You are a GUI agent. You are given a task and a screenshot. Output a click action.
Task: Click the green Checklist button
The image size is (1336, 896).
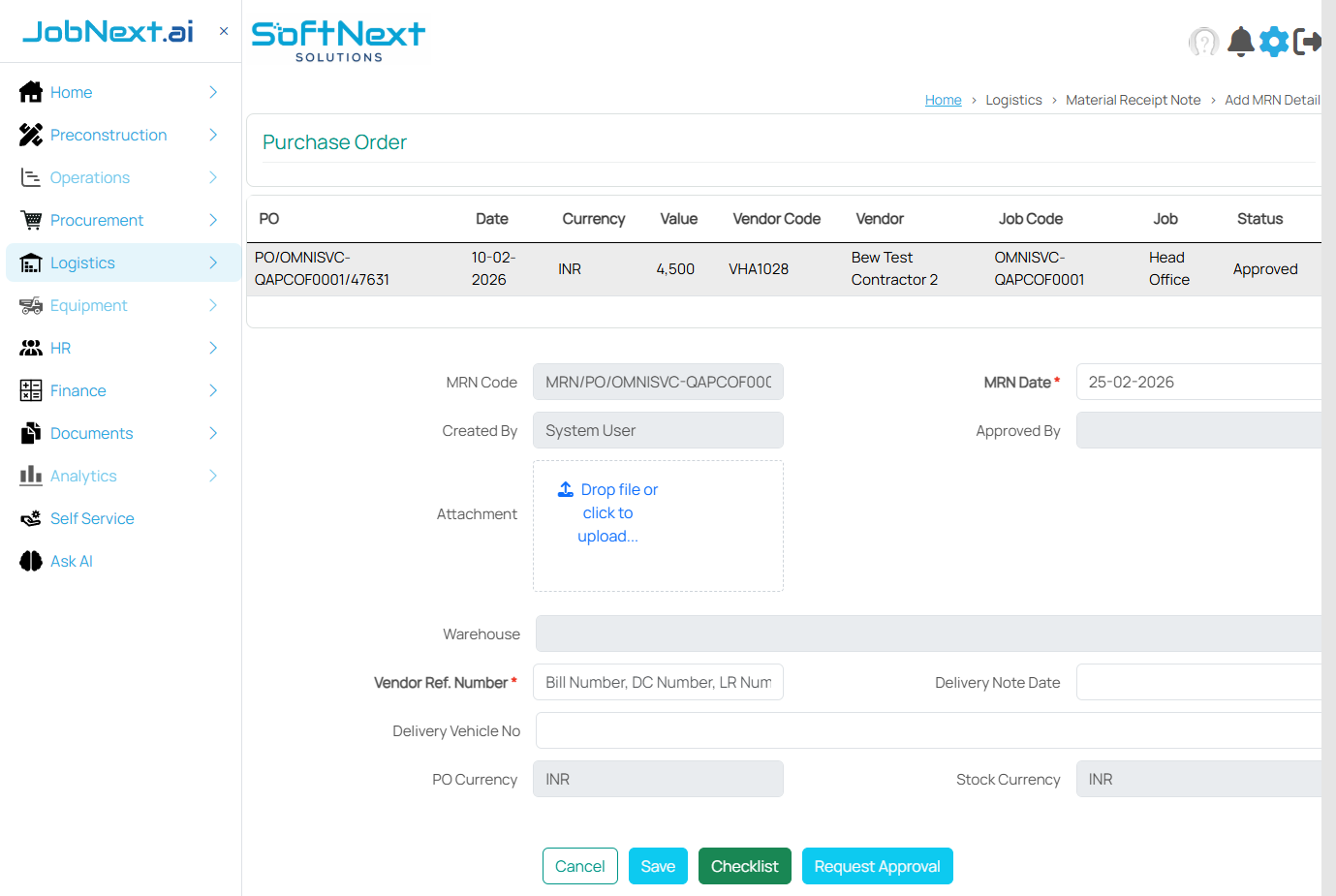744,866
